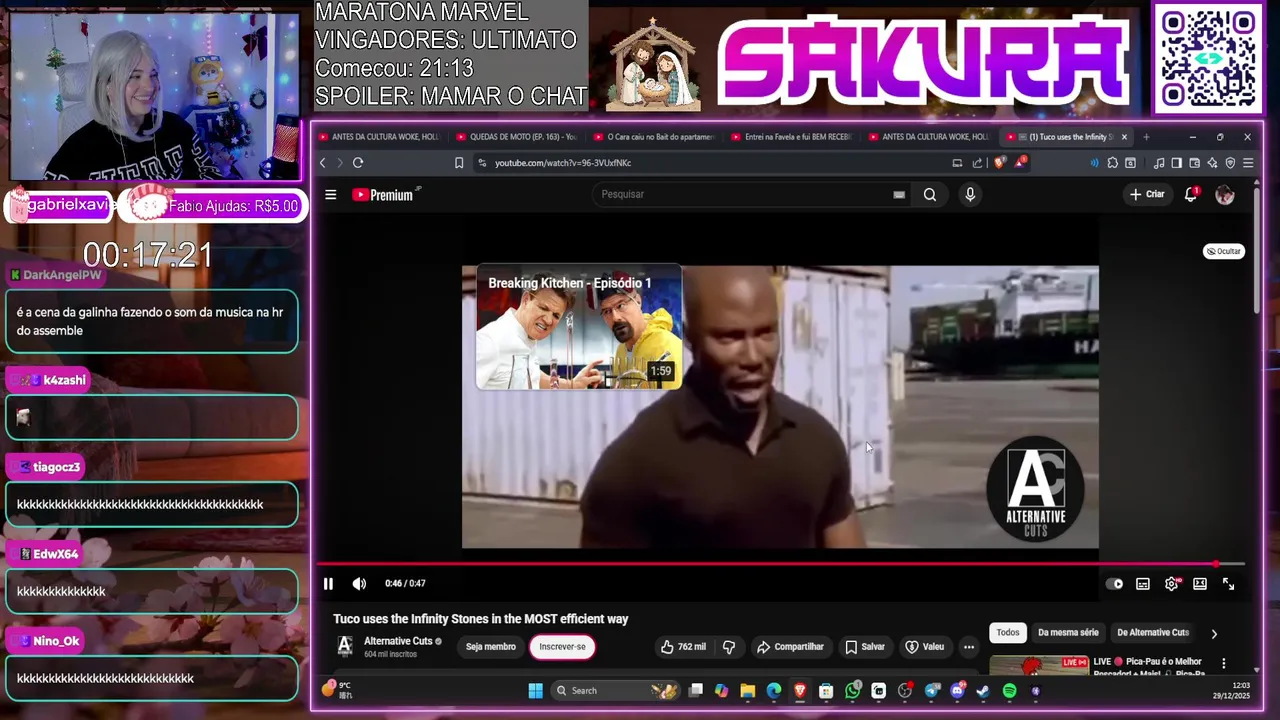Mute the video volume speaker icon
Viewport: 1280px width, 720px height.
point(359,584)
